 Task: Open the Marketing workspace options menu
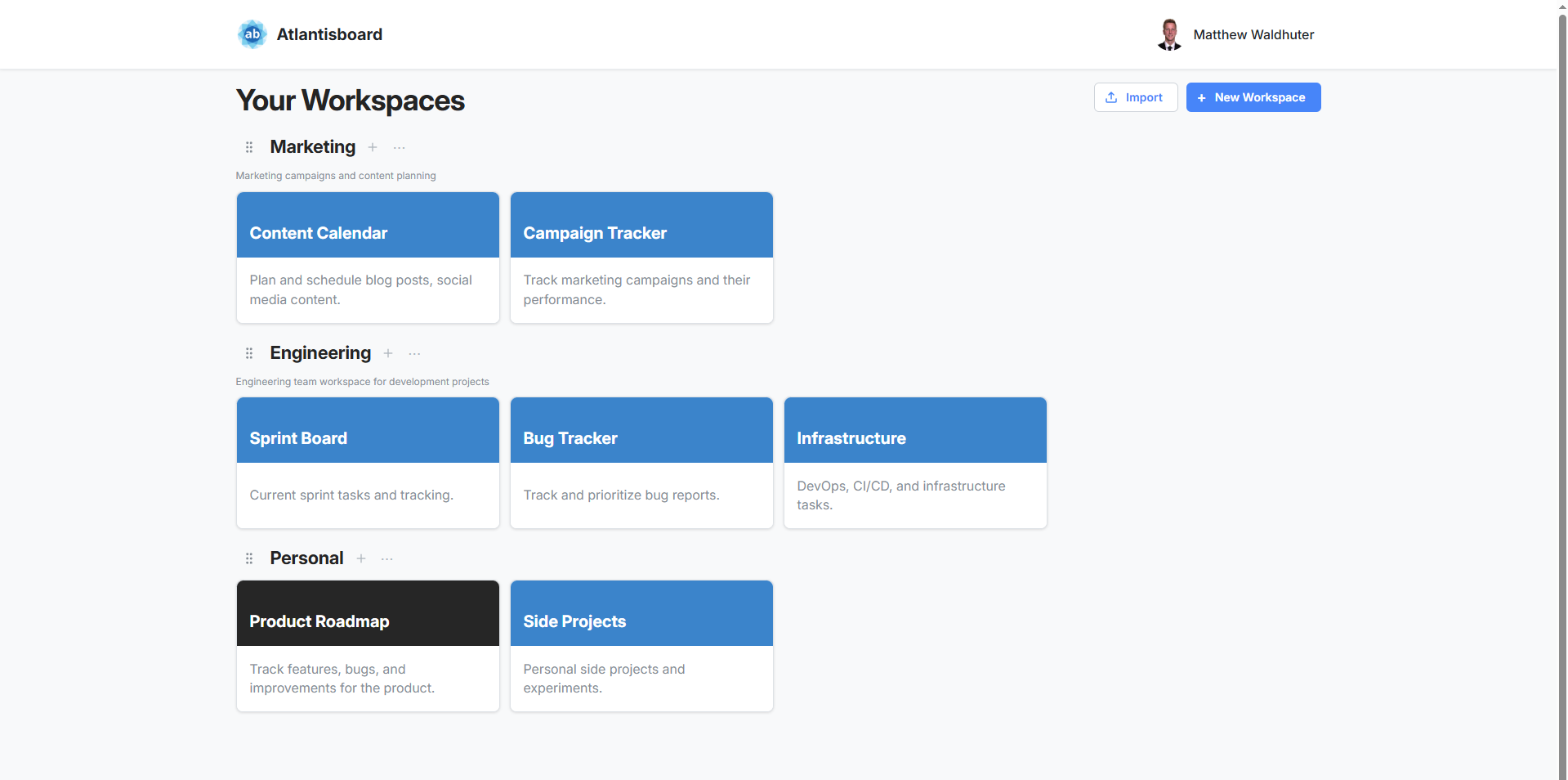point(399,148)
